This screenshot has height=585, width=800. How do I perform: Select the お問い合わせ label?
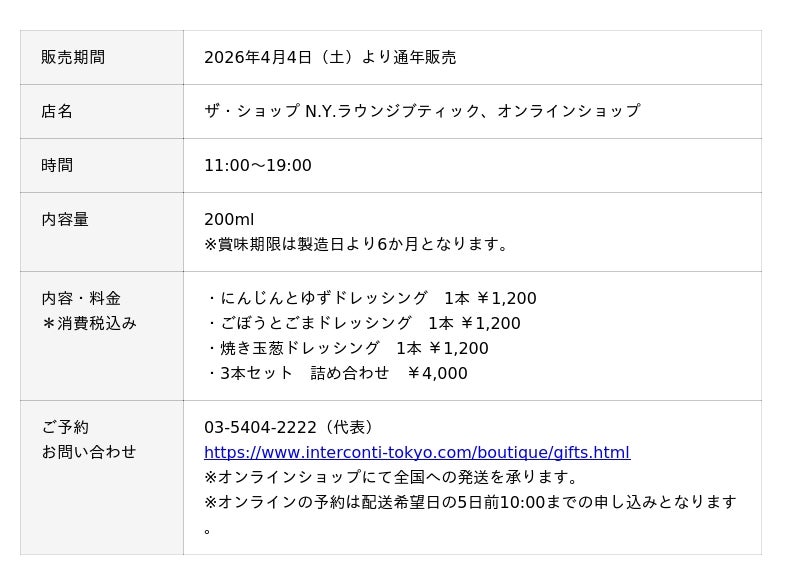[x=89, y=452]
